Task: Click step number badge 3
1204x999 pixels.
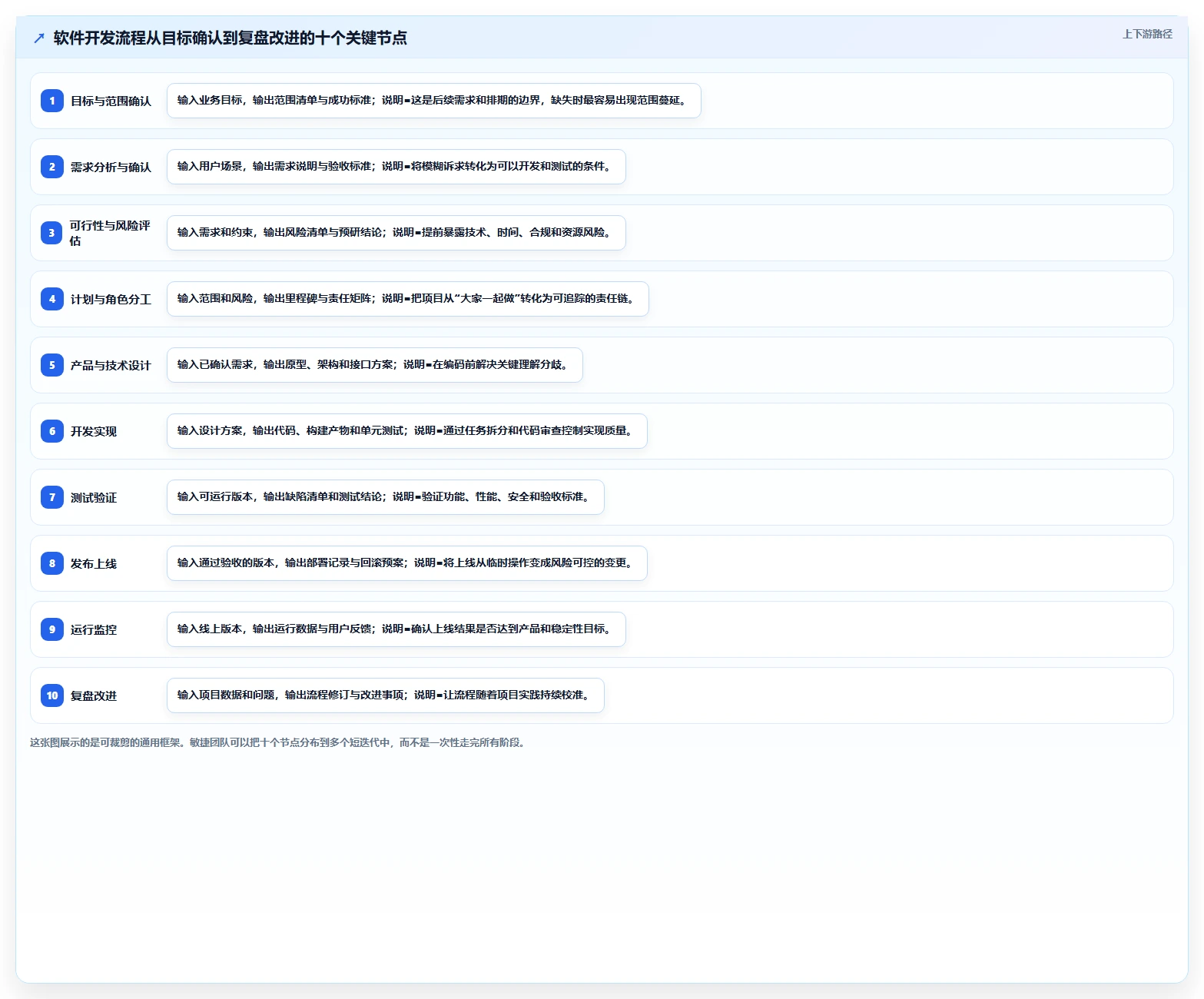Action: pyautogui.click(x=52, y=233)
